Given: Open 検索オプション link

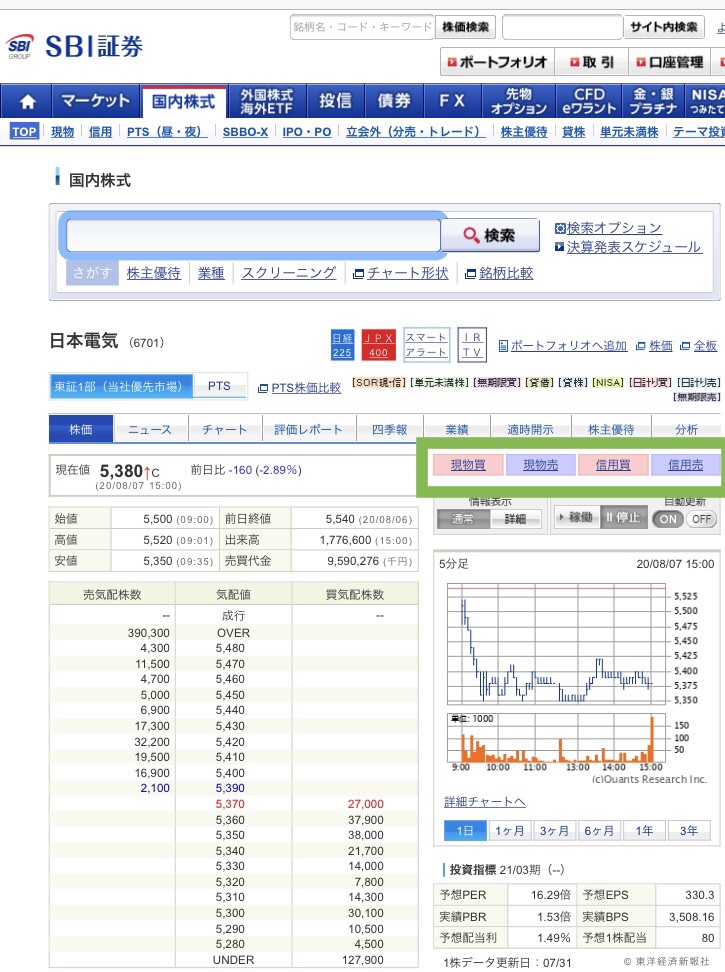Looking at the screenshot, I should point(608,228).
